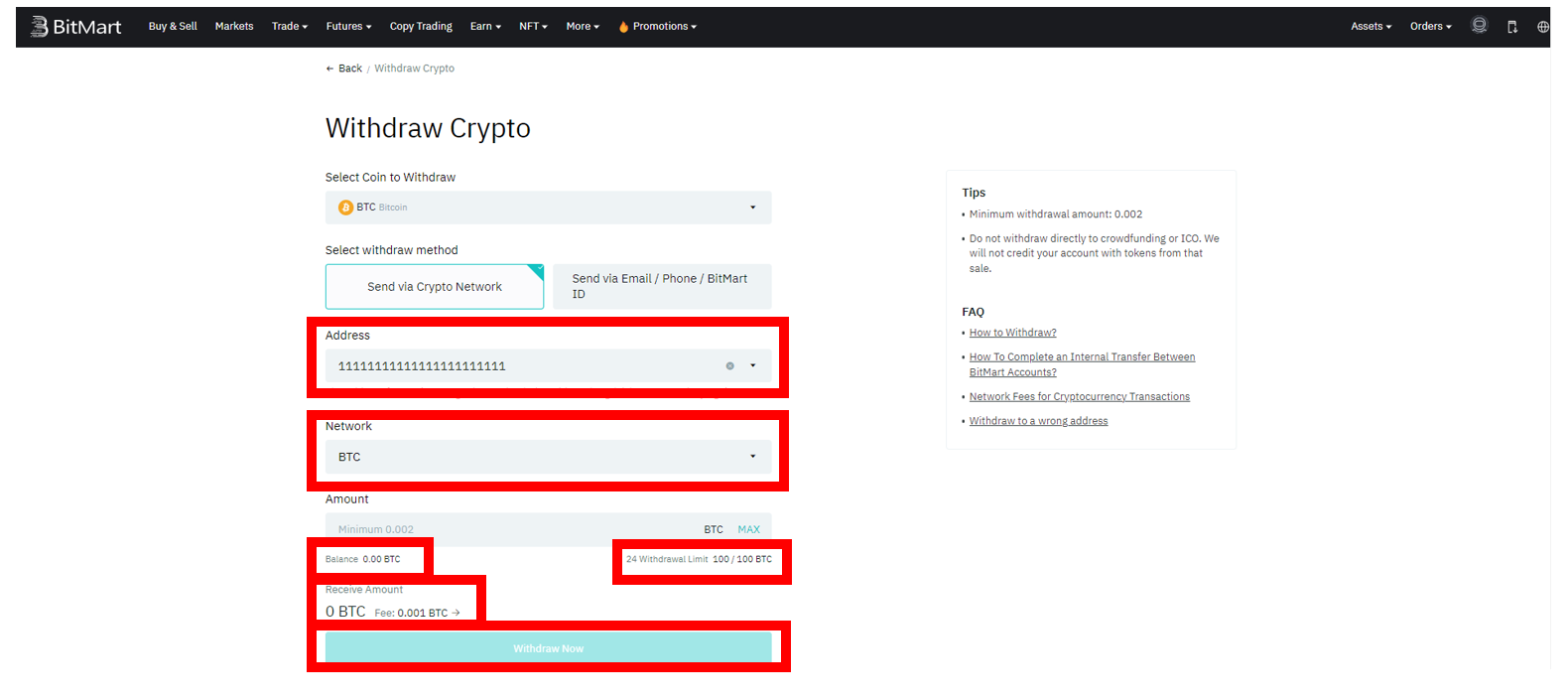Screen dimensions: 1568x700
Task: Click the Withdraw Crypto breadcrumb text
Action: pos(414,69)
